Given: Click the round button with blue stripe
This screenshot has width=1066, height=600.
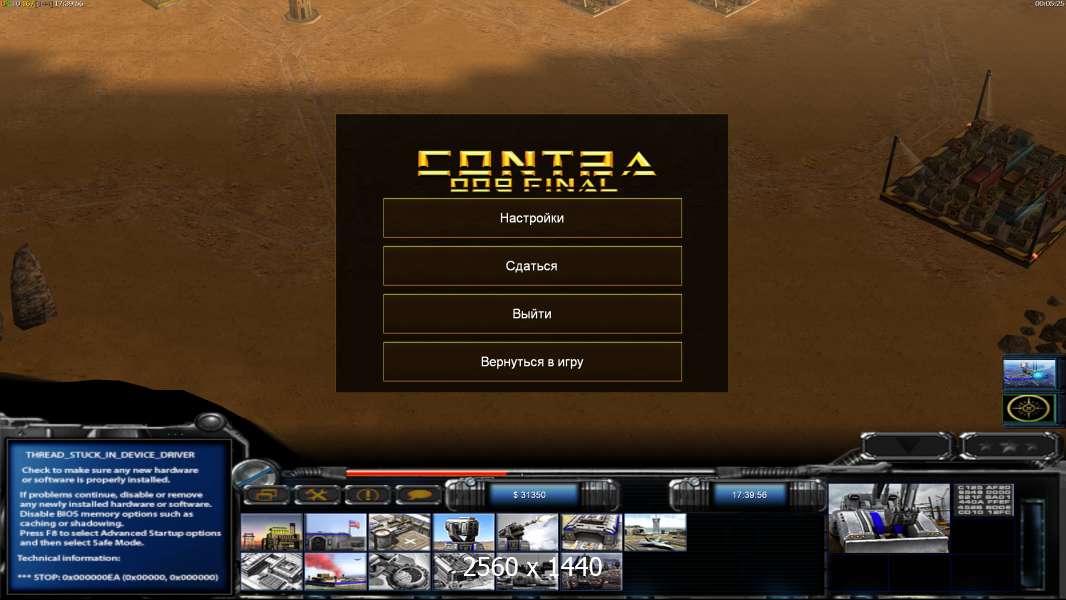Looking at the screenshot, I should 256,473.
